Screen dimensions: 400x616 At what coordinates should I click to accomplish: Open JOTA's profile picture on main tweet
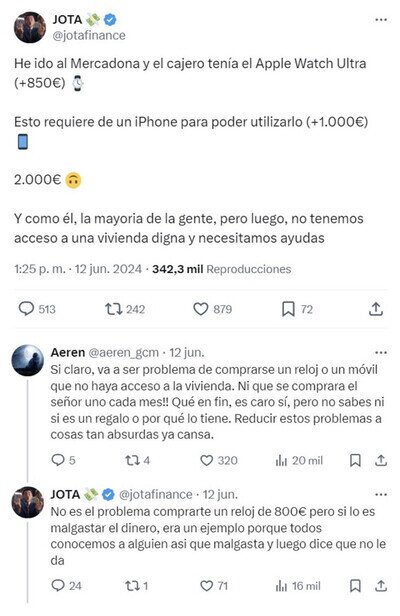[x=30, y=27]
